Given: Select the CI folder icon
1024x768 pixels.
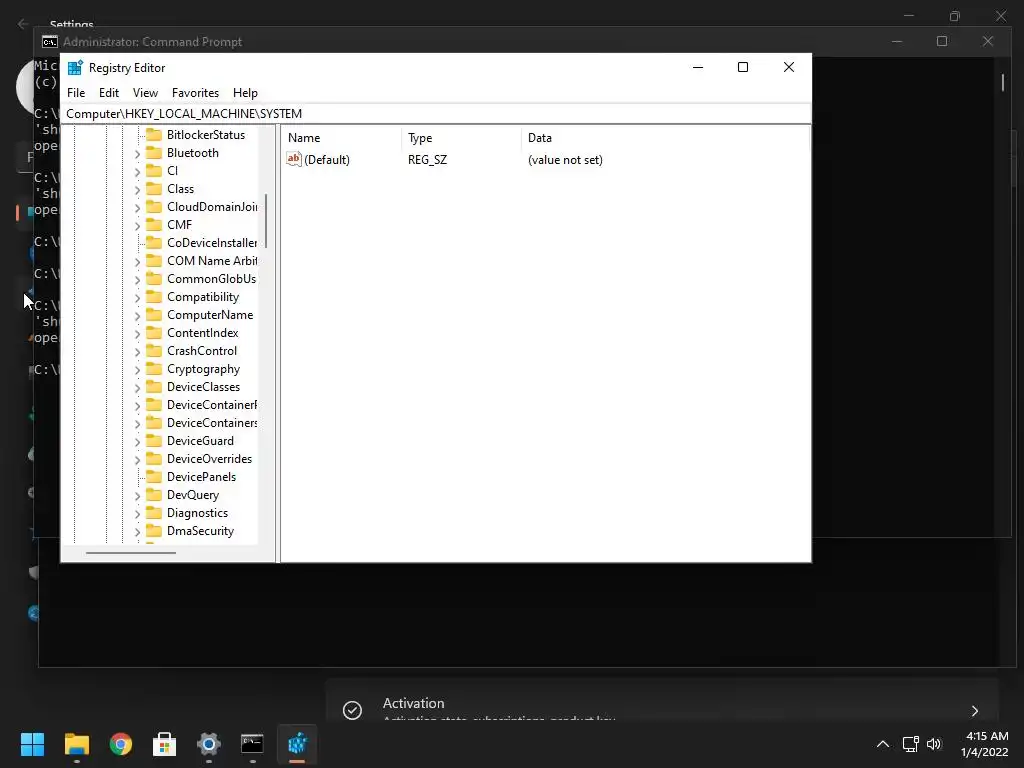Looking at the screenshot, I should tap(153, 170).
